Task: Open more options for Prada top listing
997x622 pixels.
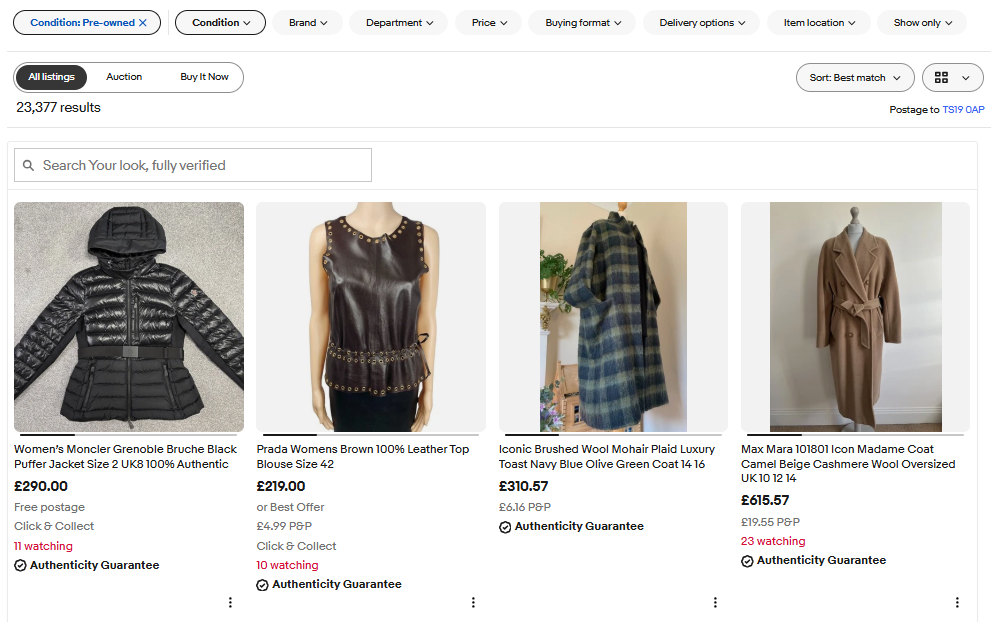Action: pyautogui.click(x=473, y=602)
